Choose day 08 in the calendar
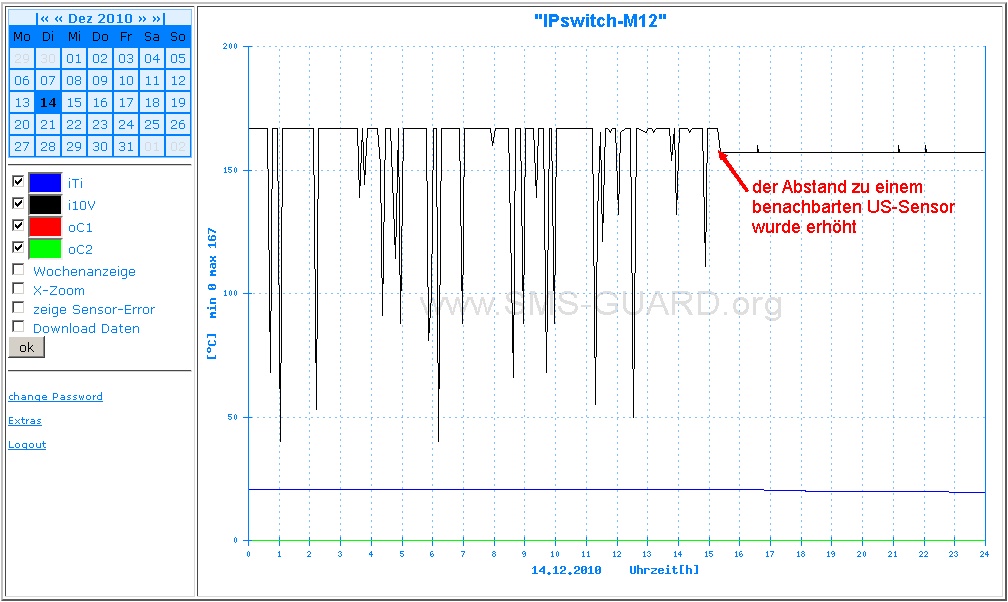The image size is (1008, 602). pos(74,80)
